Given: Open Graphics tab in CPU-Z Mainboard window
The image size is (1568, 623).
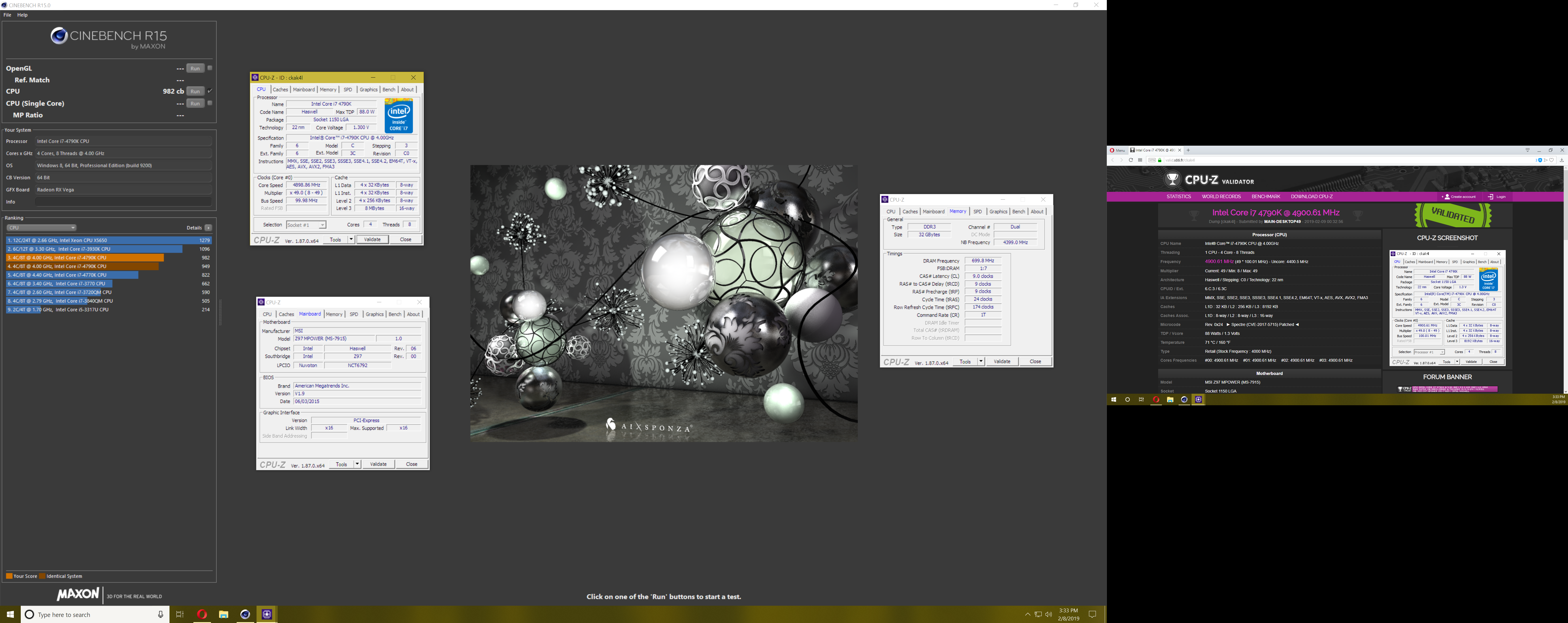Looking at the screenshot, I should tap(374, 314).
